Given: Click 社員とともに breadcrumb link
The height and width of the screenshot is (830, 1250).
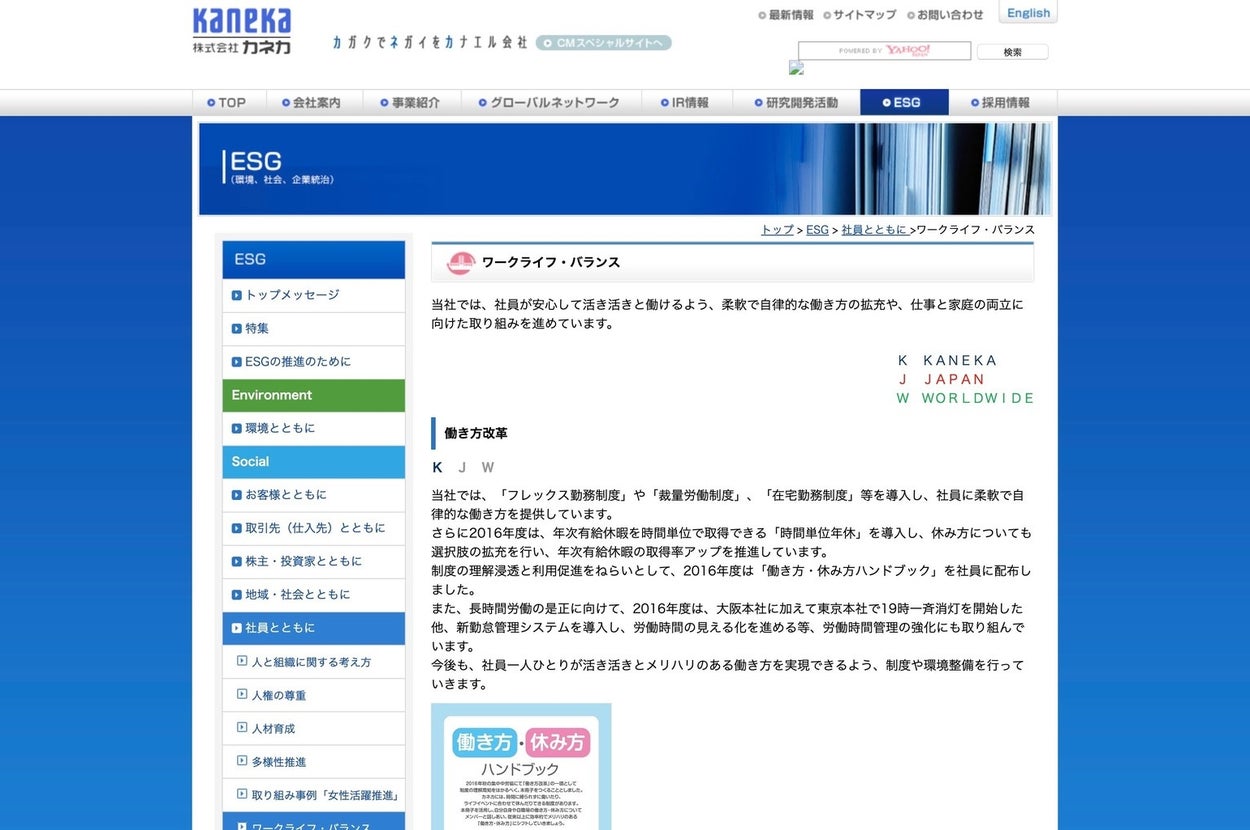Looking at the screenshot, I should pyautogui.click(x=873, y=230).
